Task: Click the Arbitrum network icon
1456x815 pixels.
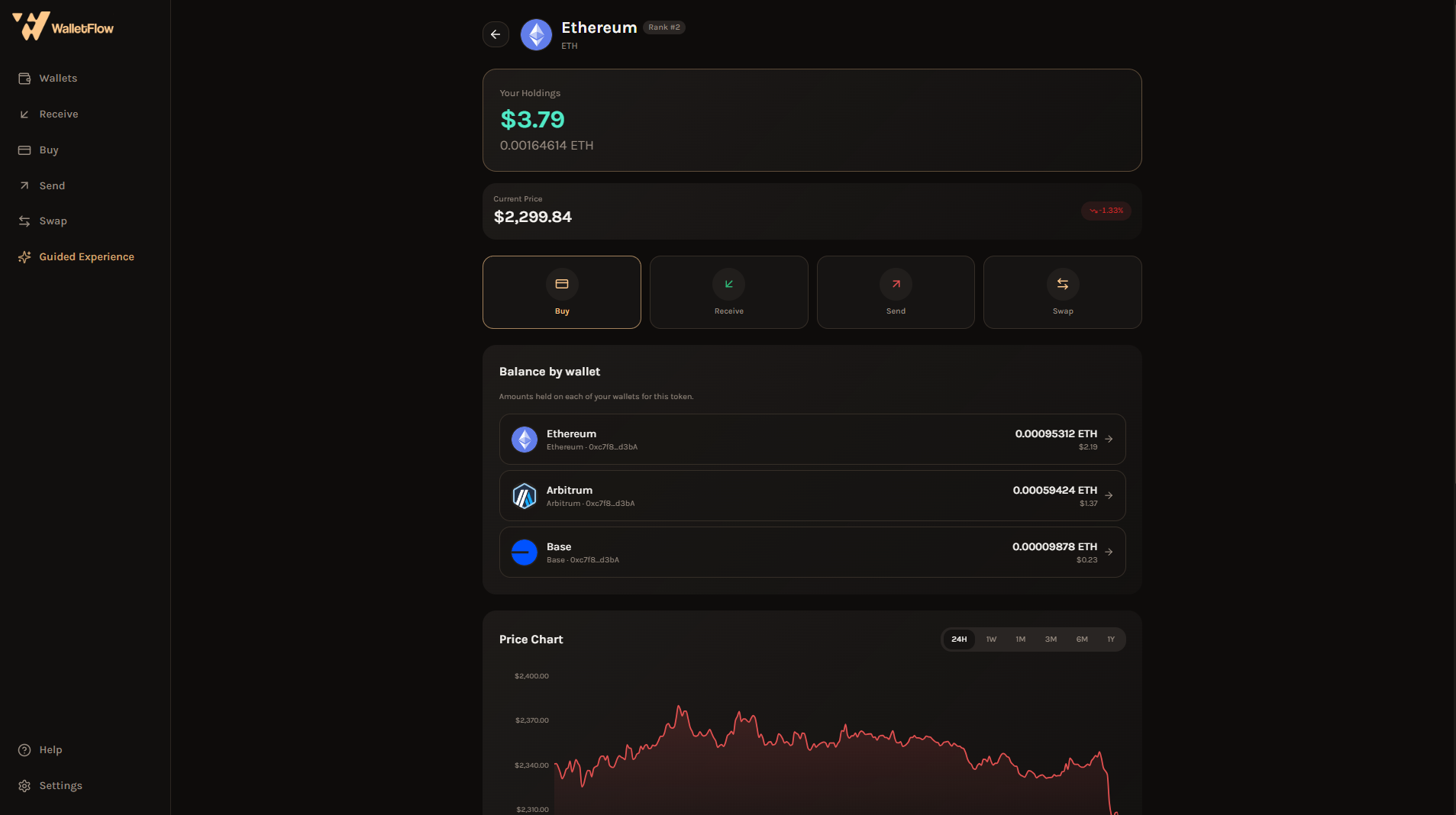Action: click(x=525, y=496)
